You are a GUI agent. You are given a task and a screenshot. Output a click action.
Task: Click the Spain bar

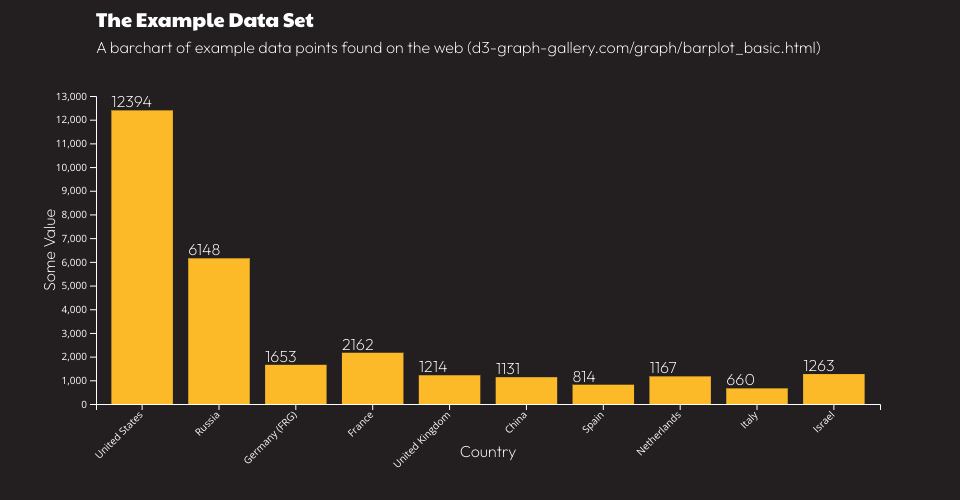(603, 395)
